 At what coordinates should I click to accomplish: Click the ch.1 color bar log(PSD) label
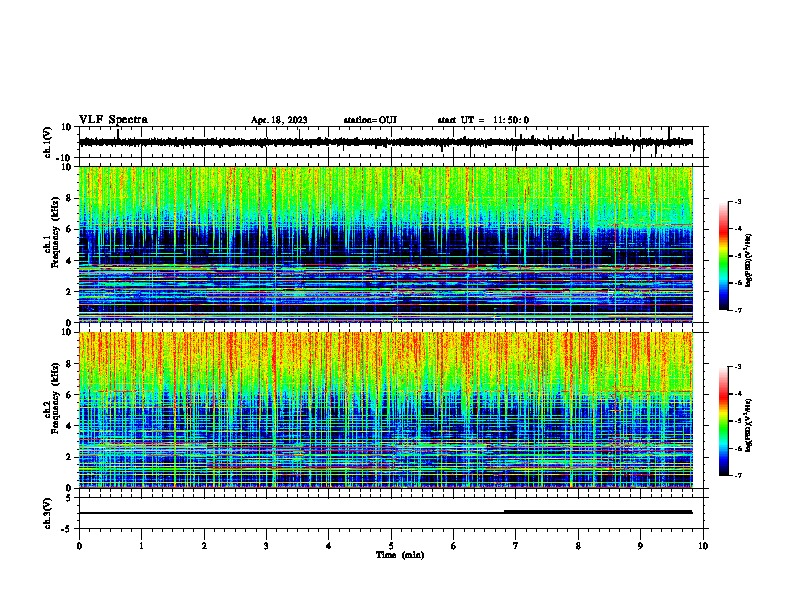[x=748, y=261]
